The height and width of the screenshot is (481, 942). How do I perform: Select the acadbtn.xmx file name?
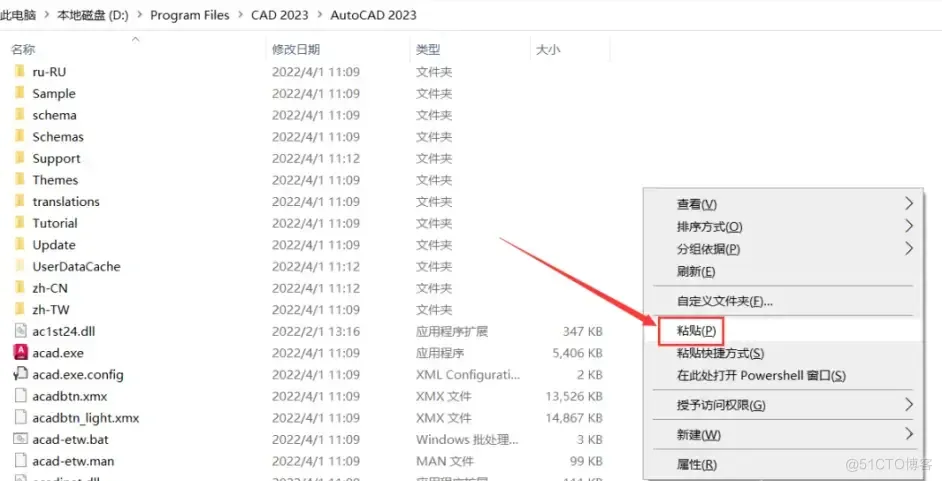point(70,396)
